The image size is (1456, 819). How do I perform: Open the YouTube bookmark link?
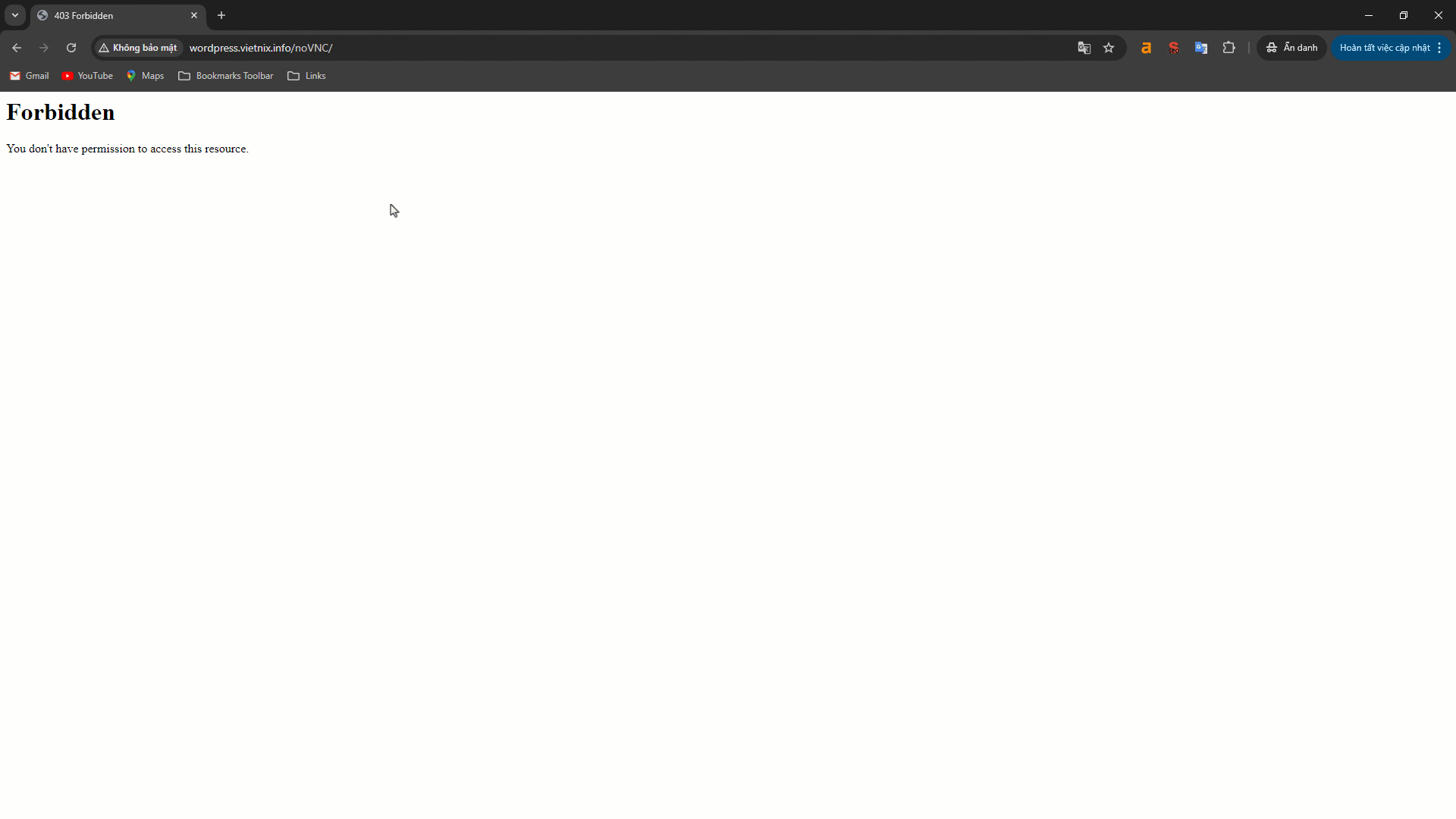coord(87,76)
